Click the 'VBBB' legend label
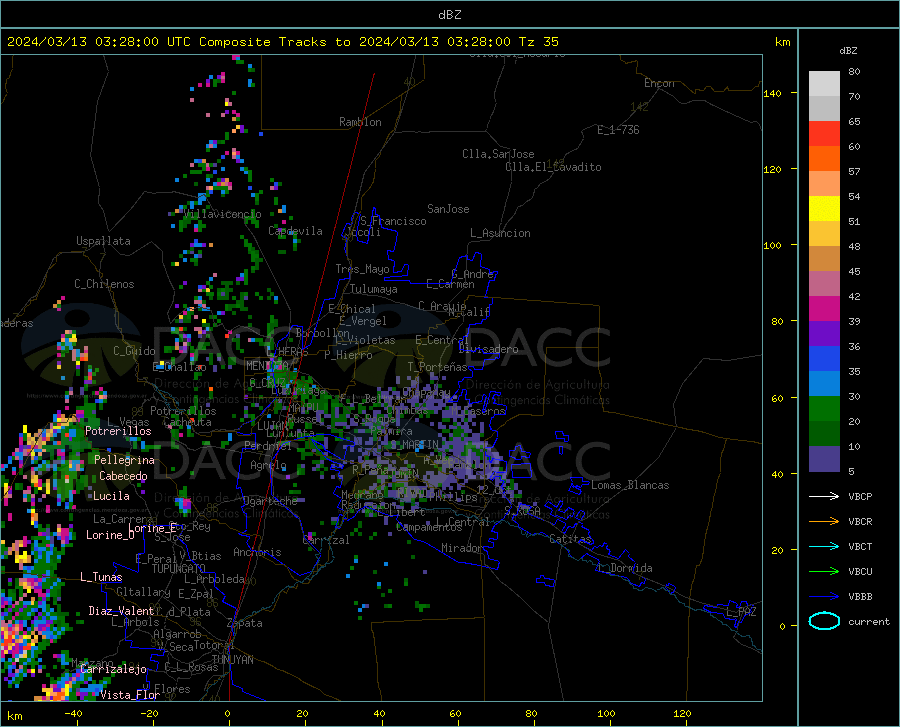900x727 pixels. 860,597
